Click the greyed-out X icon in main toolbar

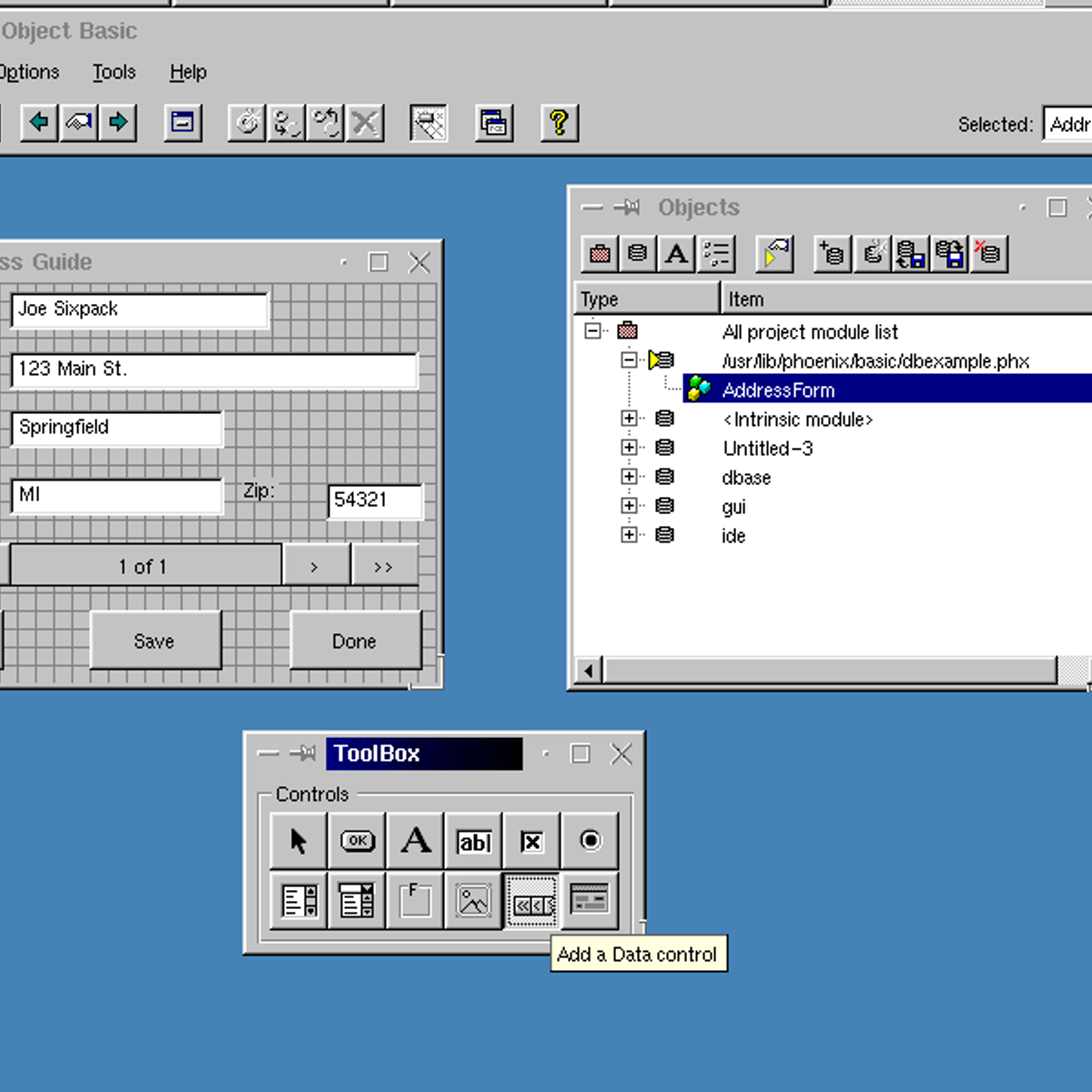365,122
